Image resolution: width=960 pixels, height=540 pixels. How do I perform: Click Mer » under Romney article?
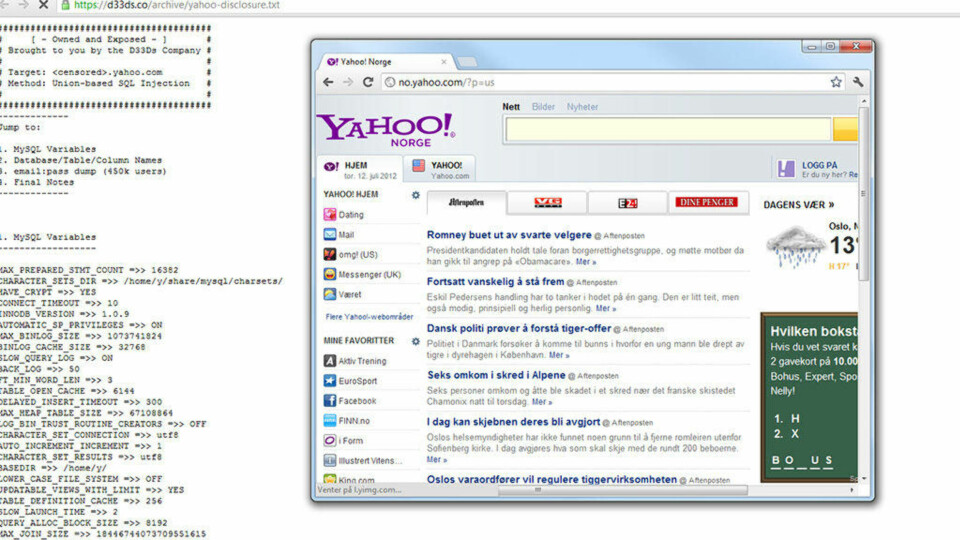[x=586, y=261]
